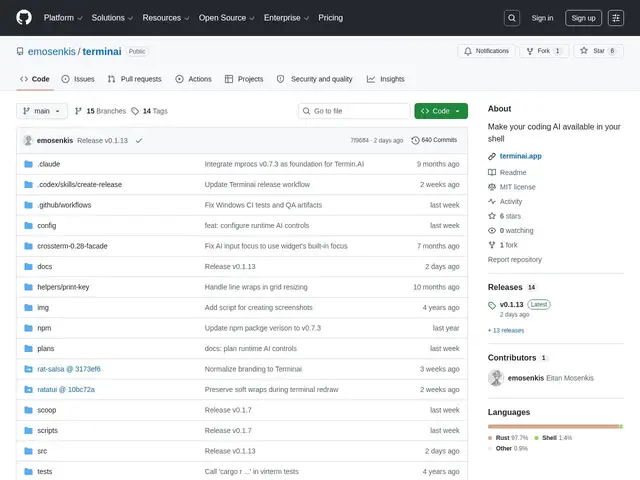Screen dimensions: 640x480
Task: Expand the main branch selector
Action: pos(42,111)
